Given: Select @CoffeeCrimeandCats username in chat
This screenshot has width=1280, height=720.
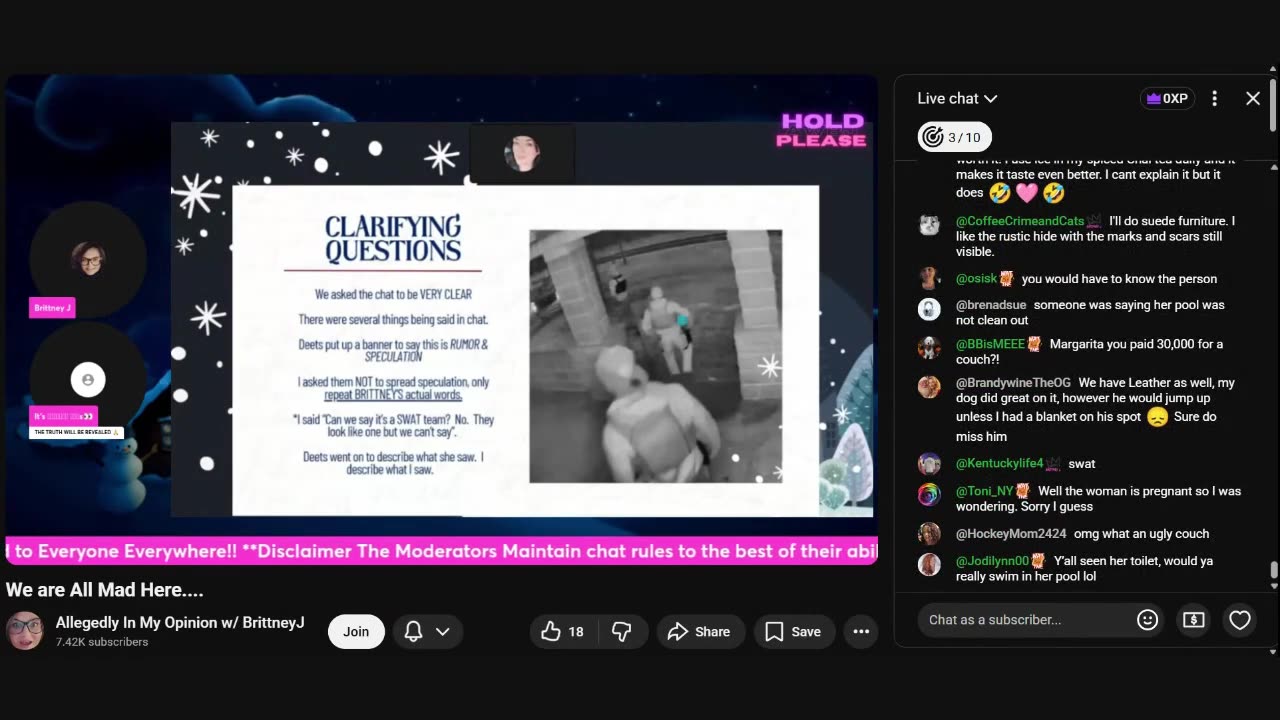Looking at the screenshot, I should point(1020,221).
